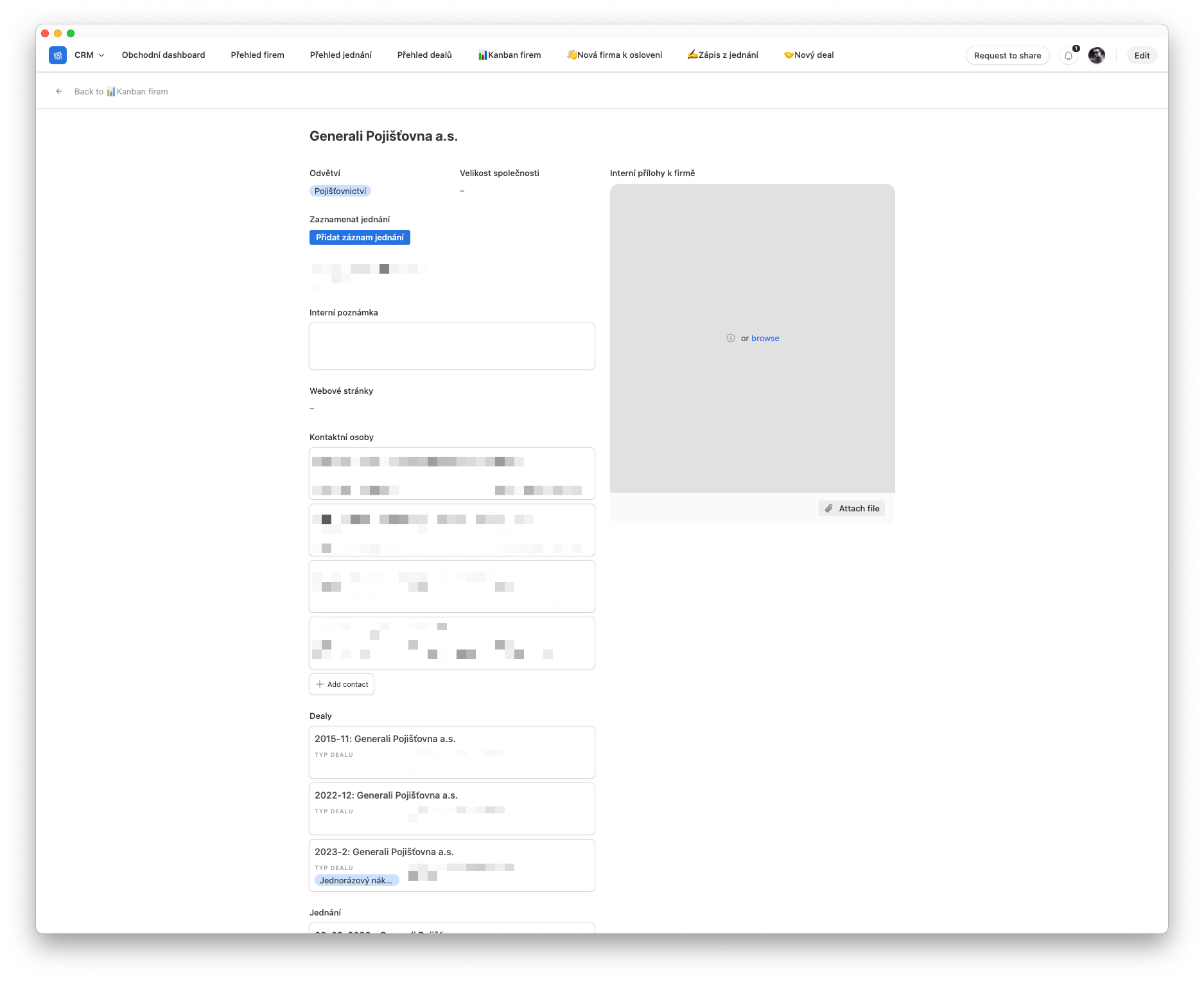The width and height of the screenshot is (1204, 981).
Task: Click the writing hand icon on Zápis tab
Action: tap(693, 55)
